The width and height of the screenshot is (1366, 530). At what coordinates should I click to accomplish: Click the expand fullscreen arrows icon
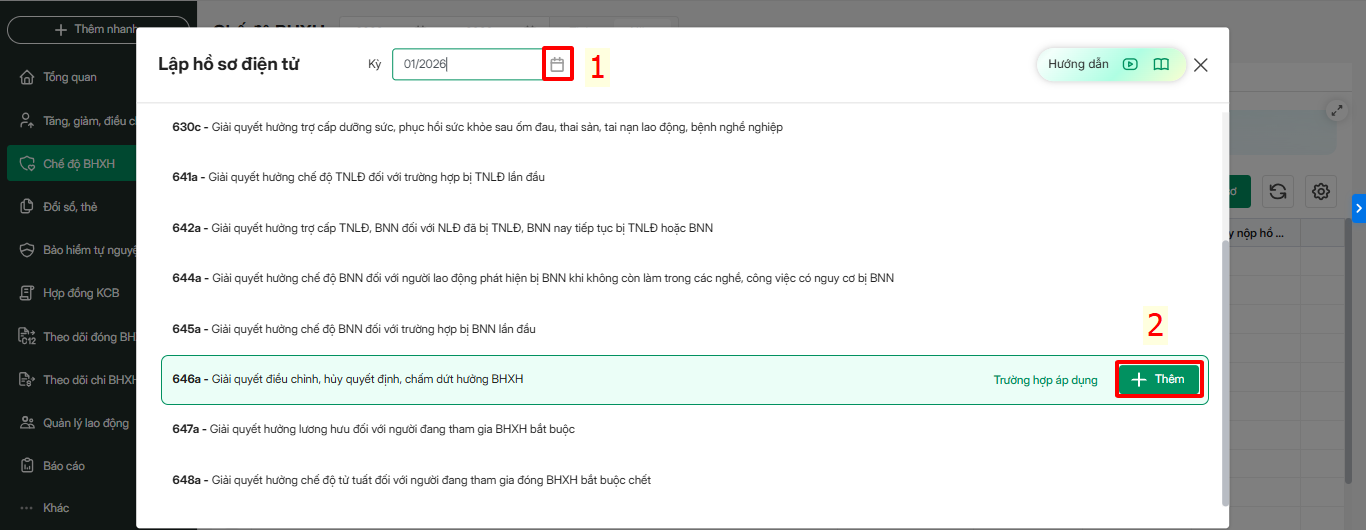(1335, 111)
